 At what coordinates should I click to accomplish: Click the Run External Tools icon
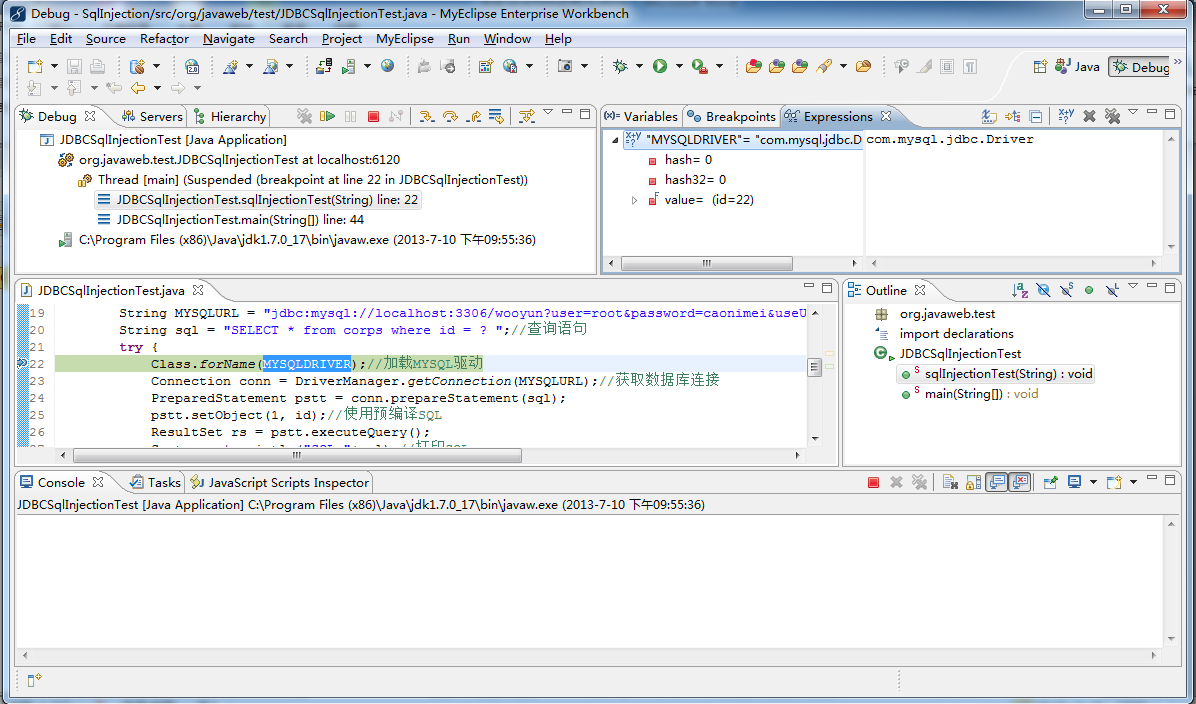tap(699, 66)
